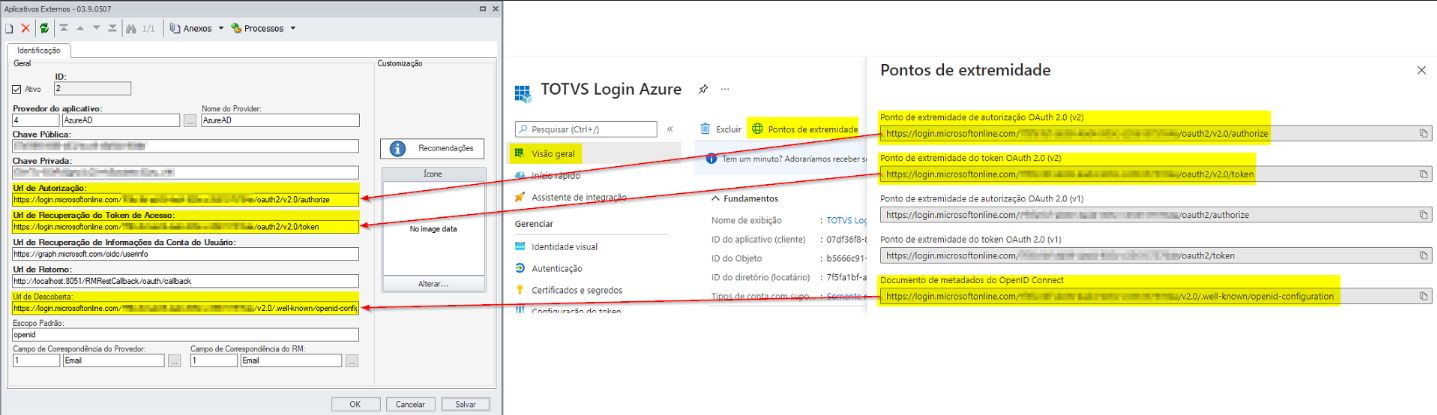Viewport: 1437px width, 415px height.
Task: Click the Url de Autorização field
Action: (186, 199)
